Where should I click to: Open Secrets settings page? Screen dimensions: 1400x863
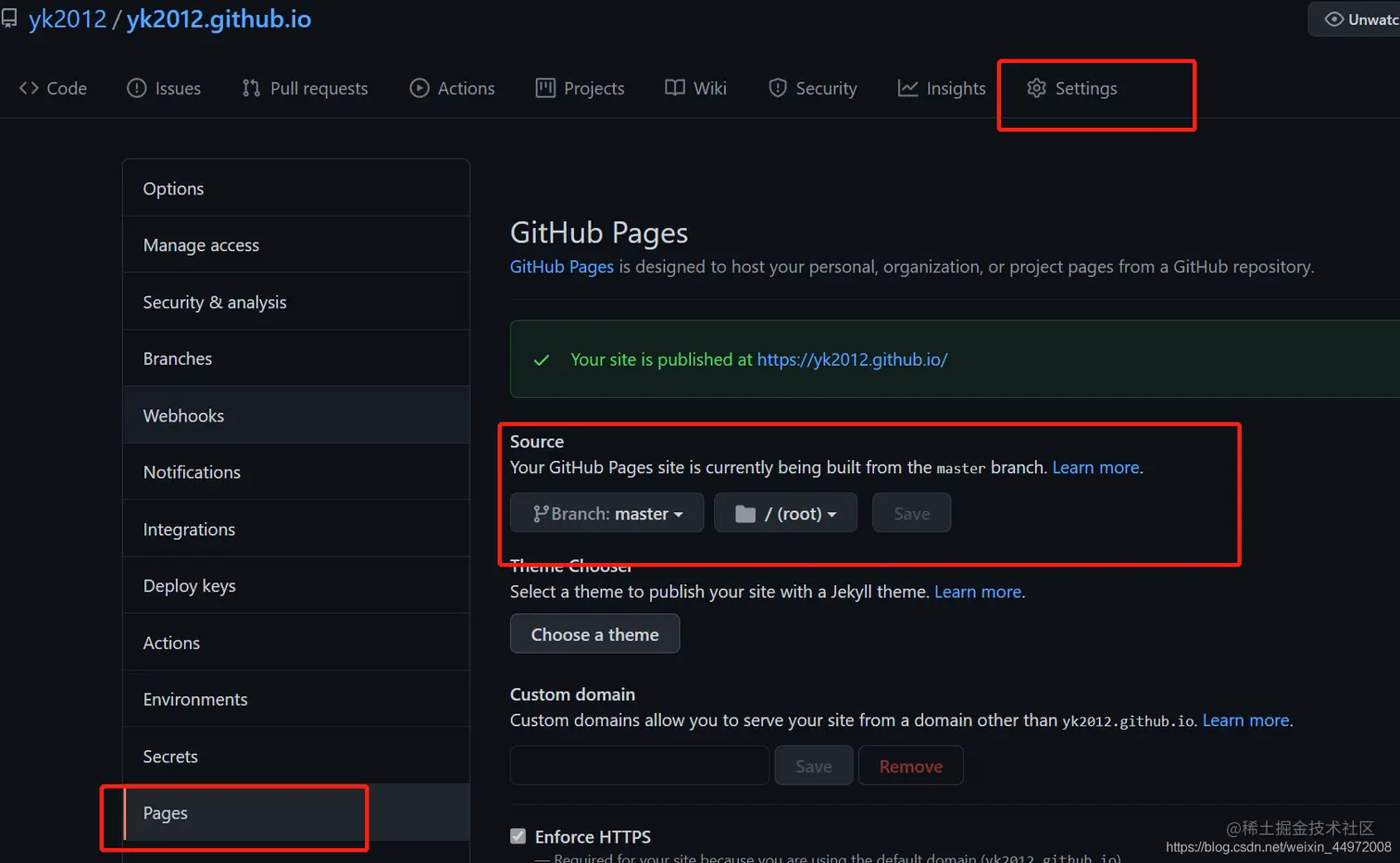click(x=296, y=757)
